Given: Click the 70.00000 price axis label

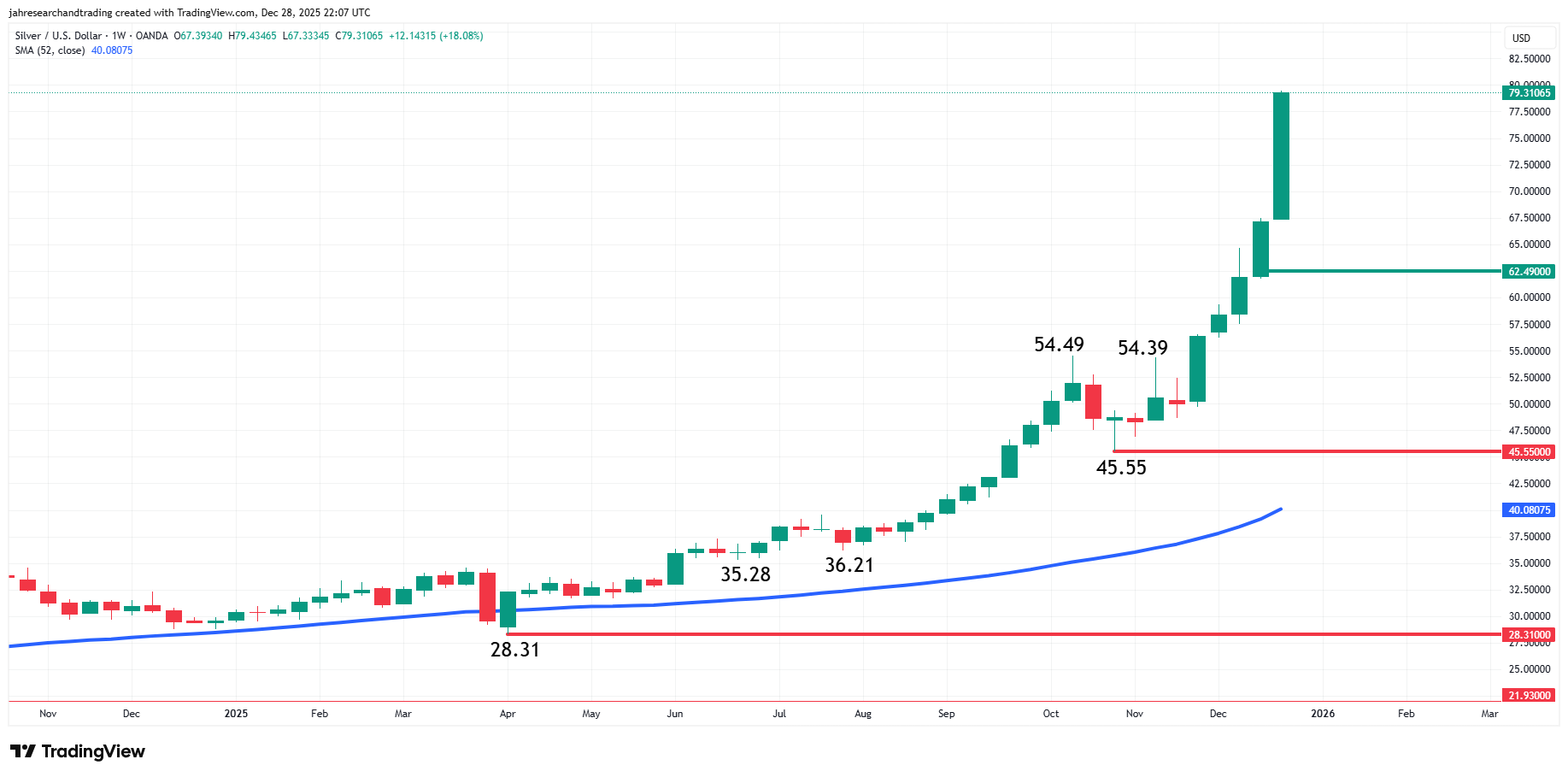Looking at the screenshot, I should [1530, 191].
